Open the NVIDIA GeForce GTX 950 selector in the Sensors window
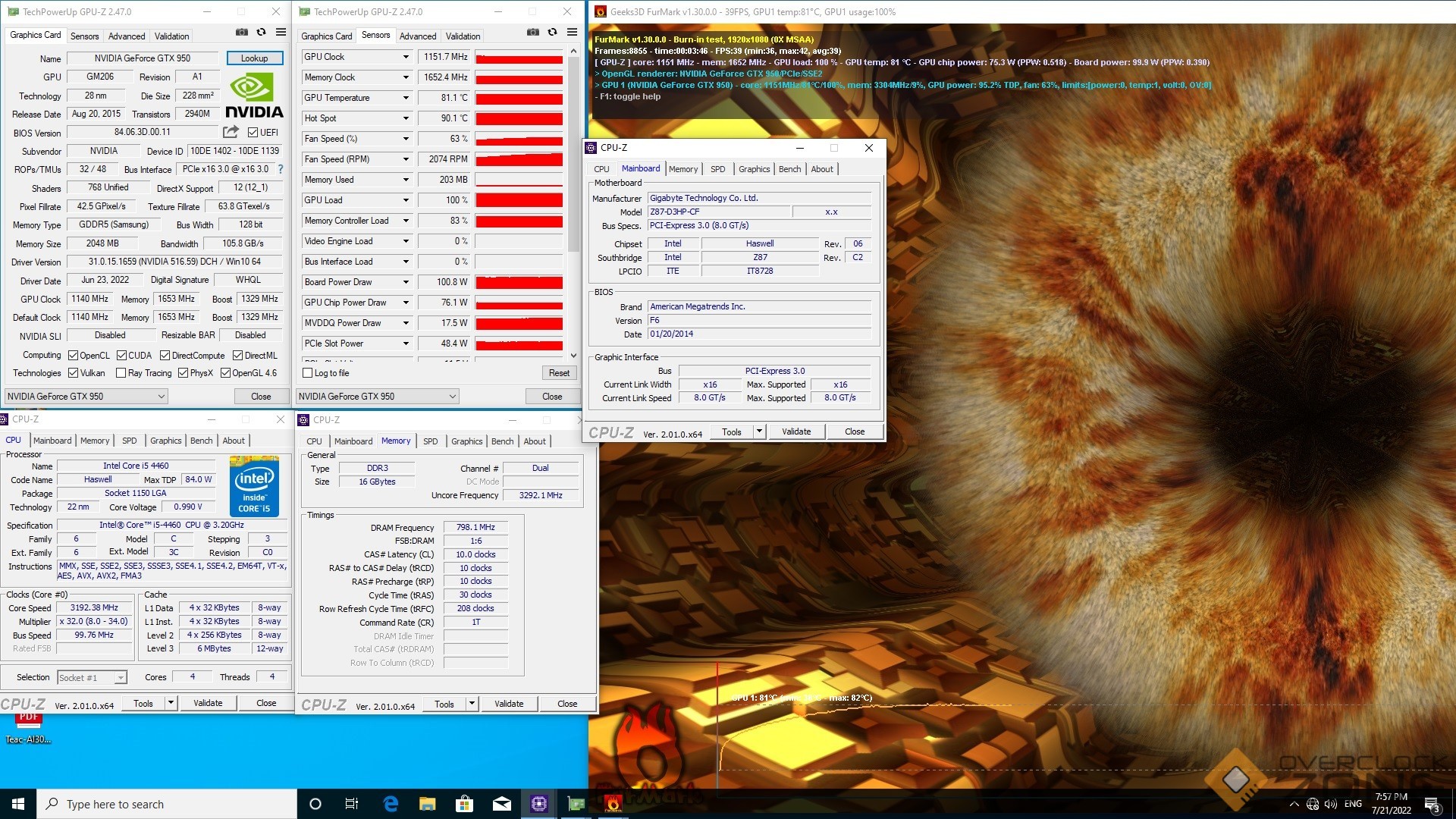1456x819 pixels. [x=378, y=397]
